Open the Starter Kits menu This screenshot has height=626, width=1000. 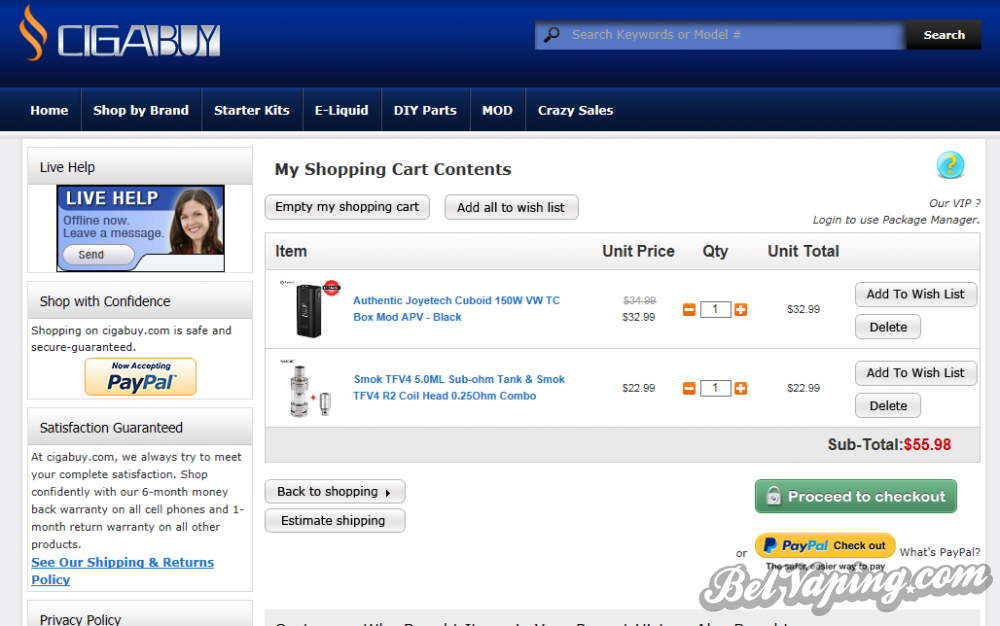pos(252,110)
